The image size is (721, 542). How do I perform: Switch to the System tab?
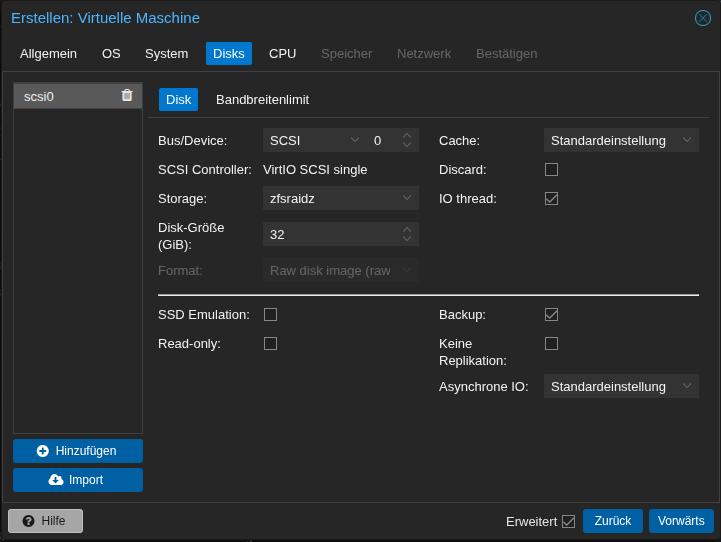[166, 53]
